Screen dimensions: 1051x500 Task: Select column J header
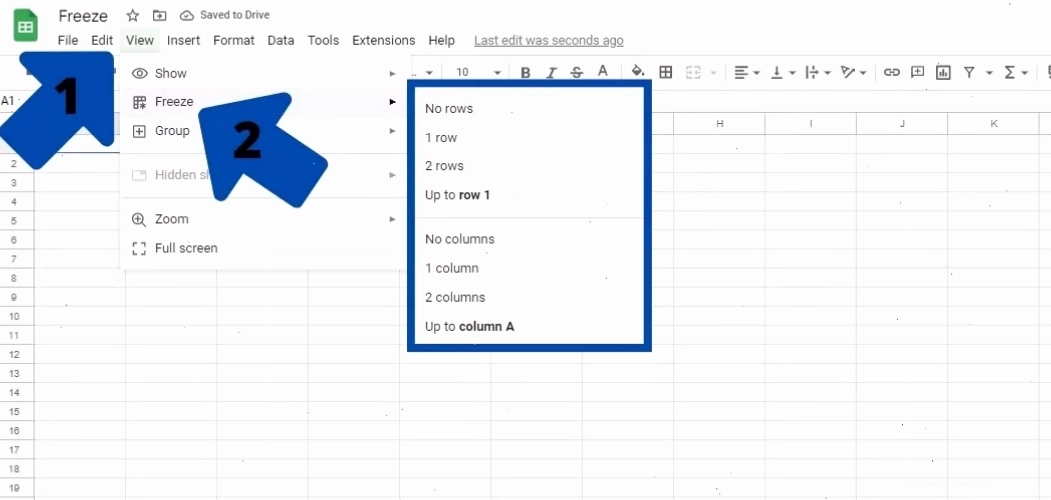click(902, 124)
